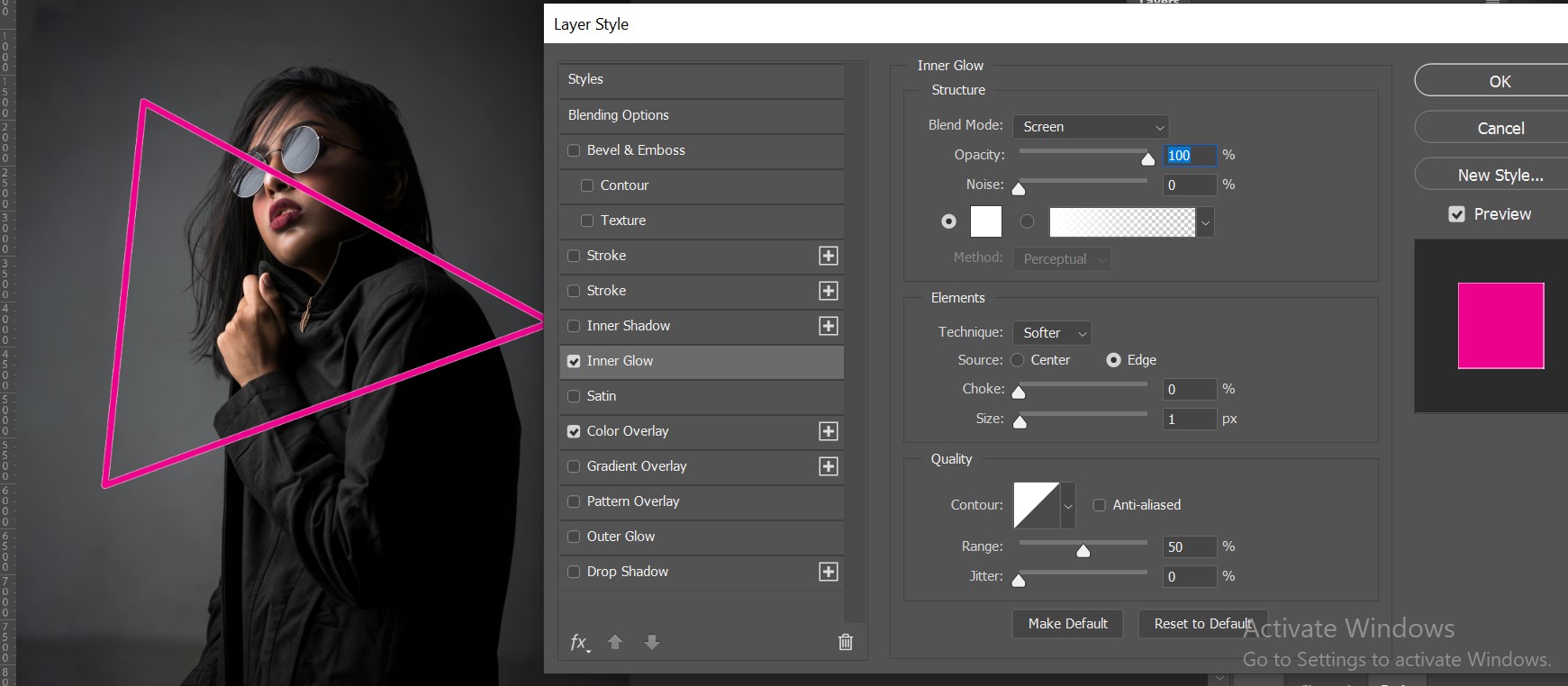Select Blending Options in the list
Screen dimensions: 1568x686
pos(702,115)
